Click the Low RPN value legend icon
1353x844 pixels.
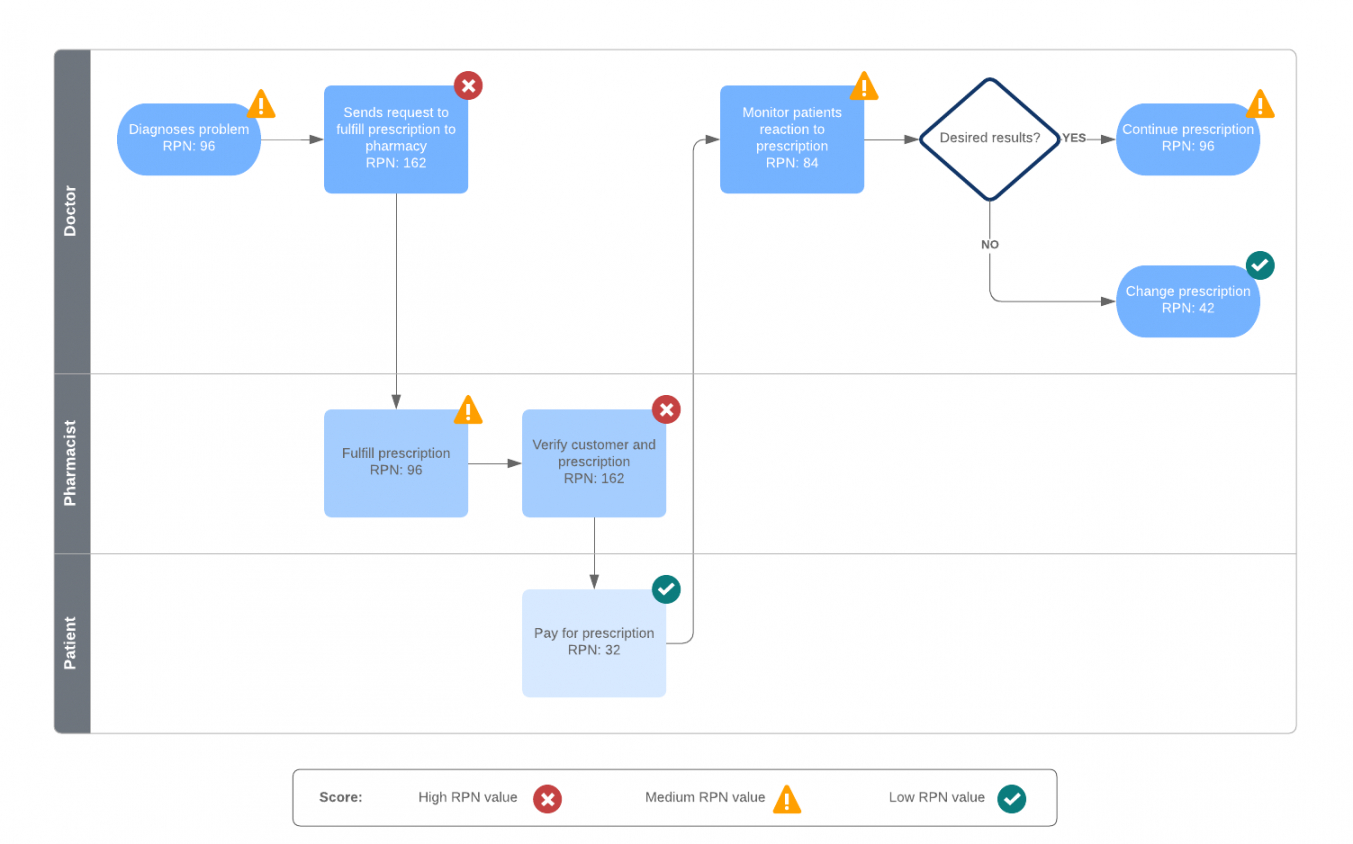click(x=1012, y=798)
